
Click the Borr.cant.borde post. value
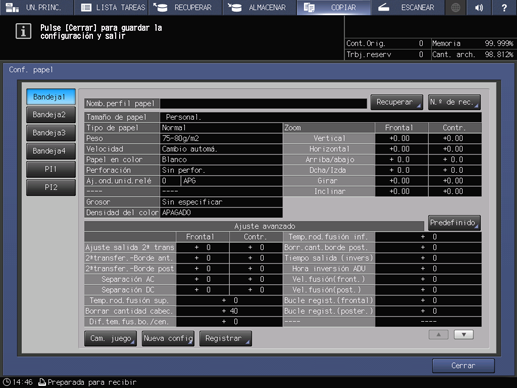428,247
